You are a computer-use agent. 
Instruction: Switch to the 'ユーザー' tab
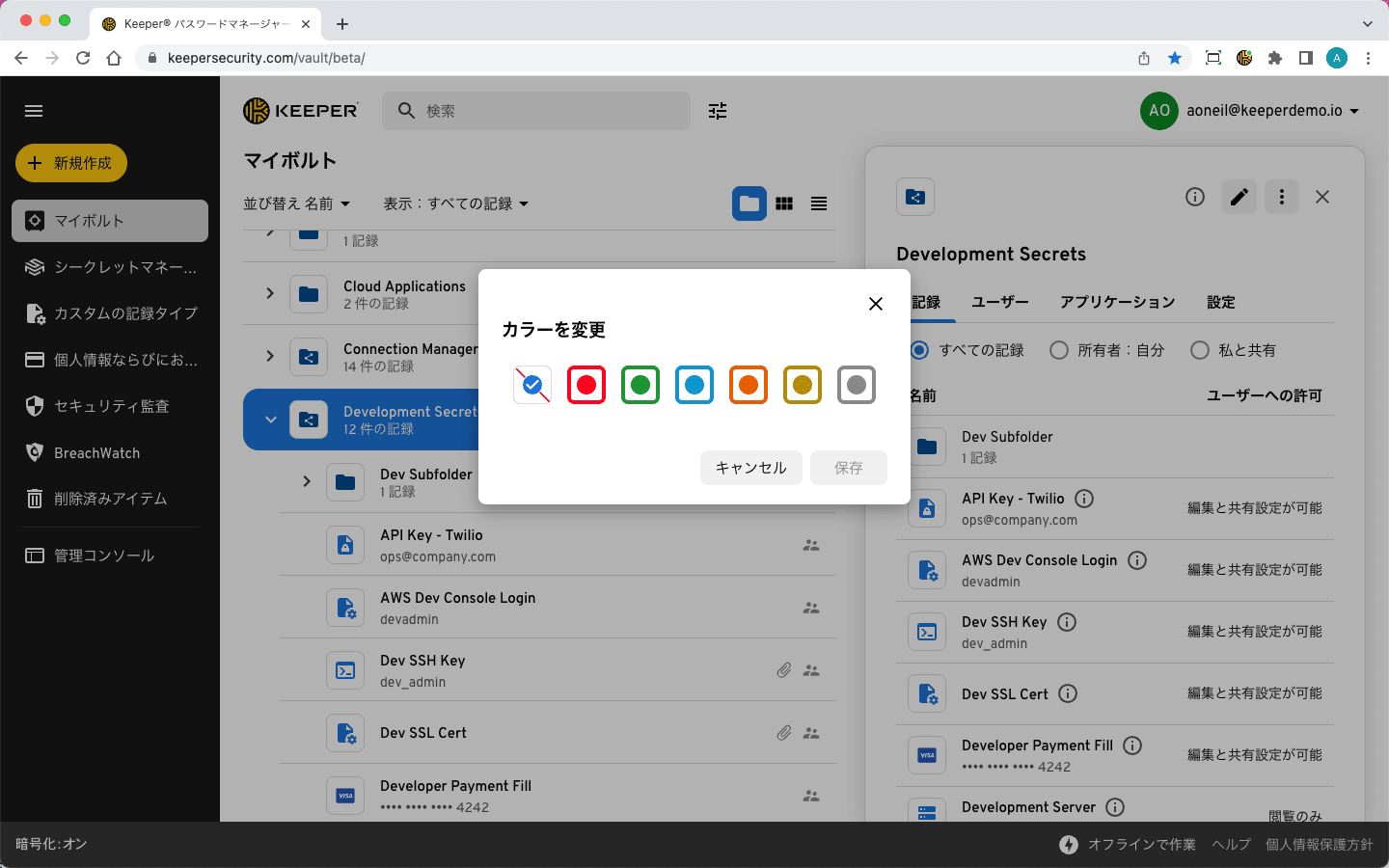[x=999, y=302]
